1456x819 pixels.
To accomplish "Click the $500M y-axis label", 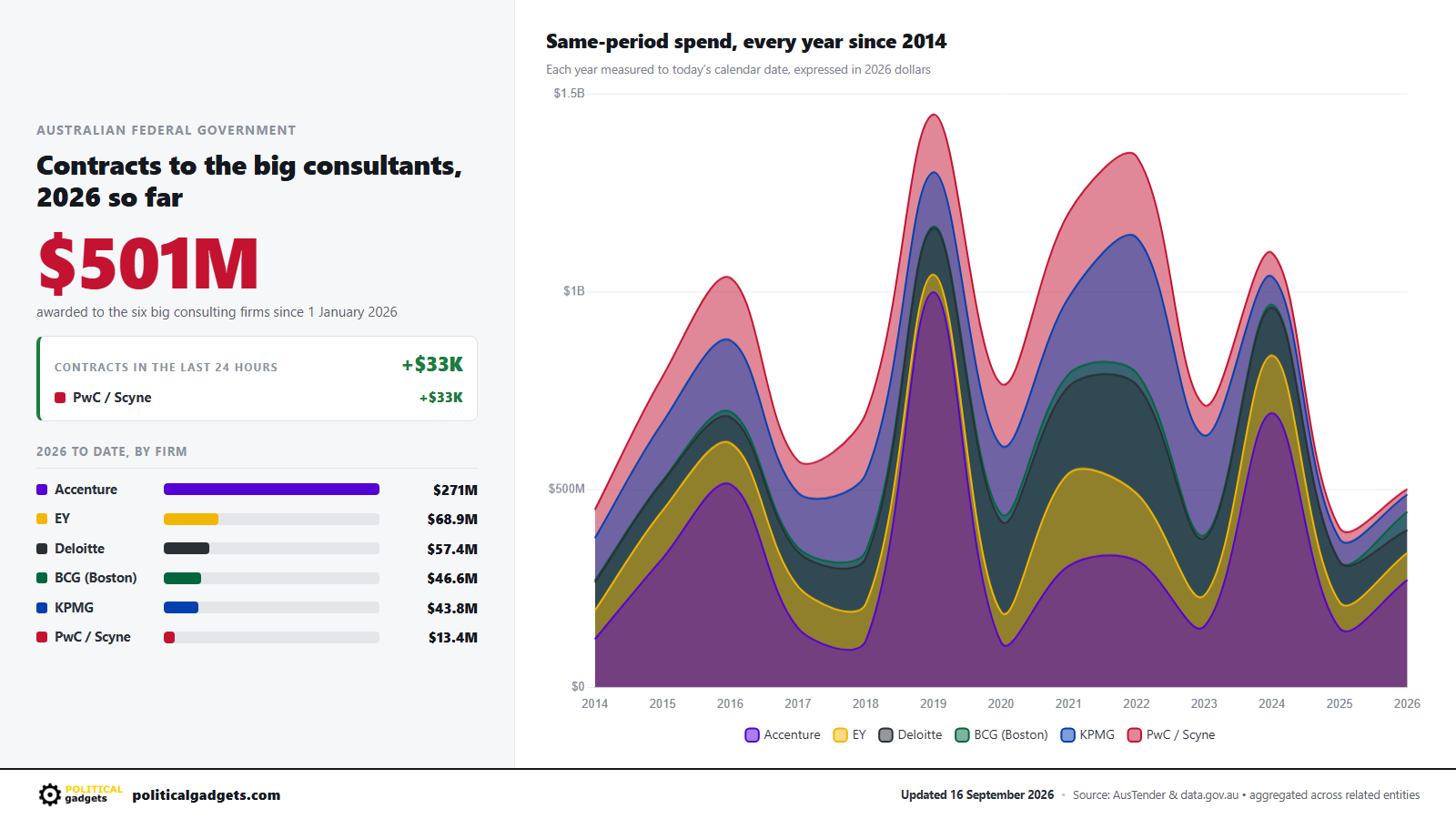I will (566, 489).
